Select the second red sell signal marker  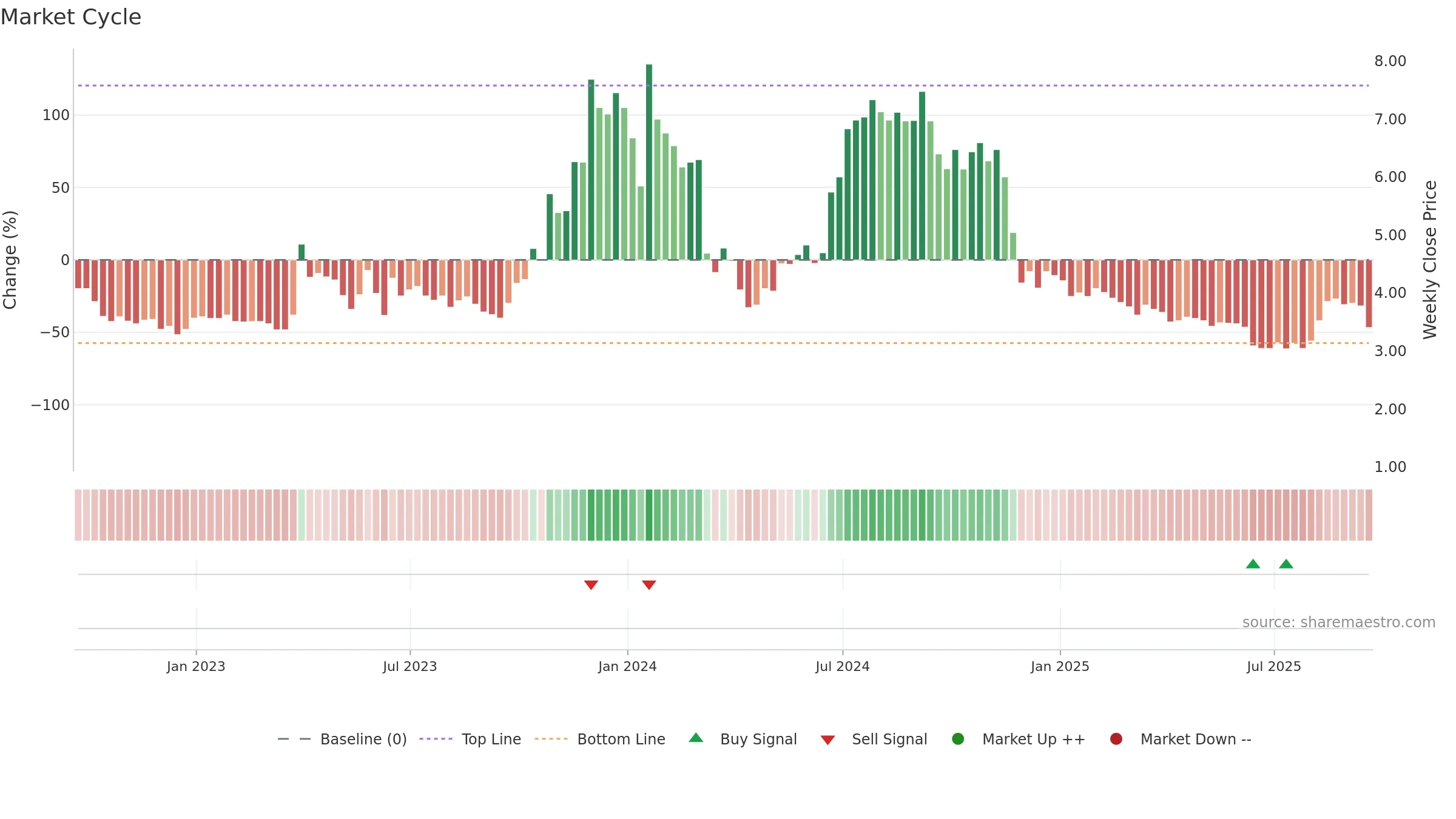point(649,585)
